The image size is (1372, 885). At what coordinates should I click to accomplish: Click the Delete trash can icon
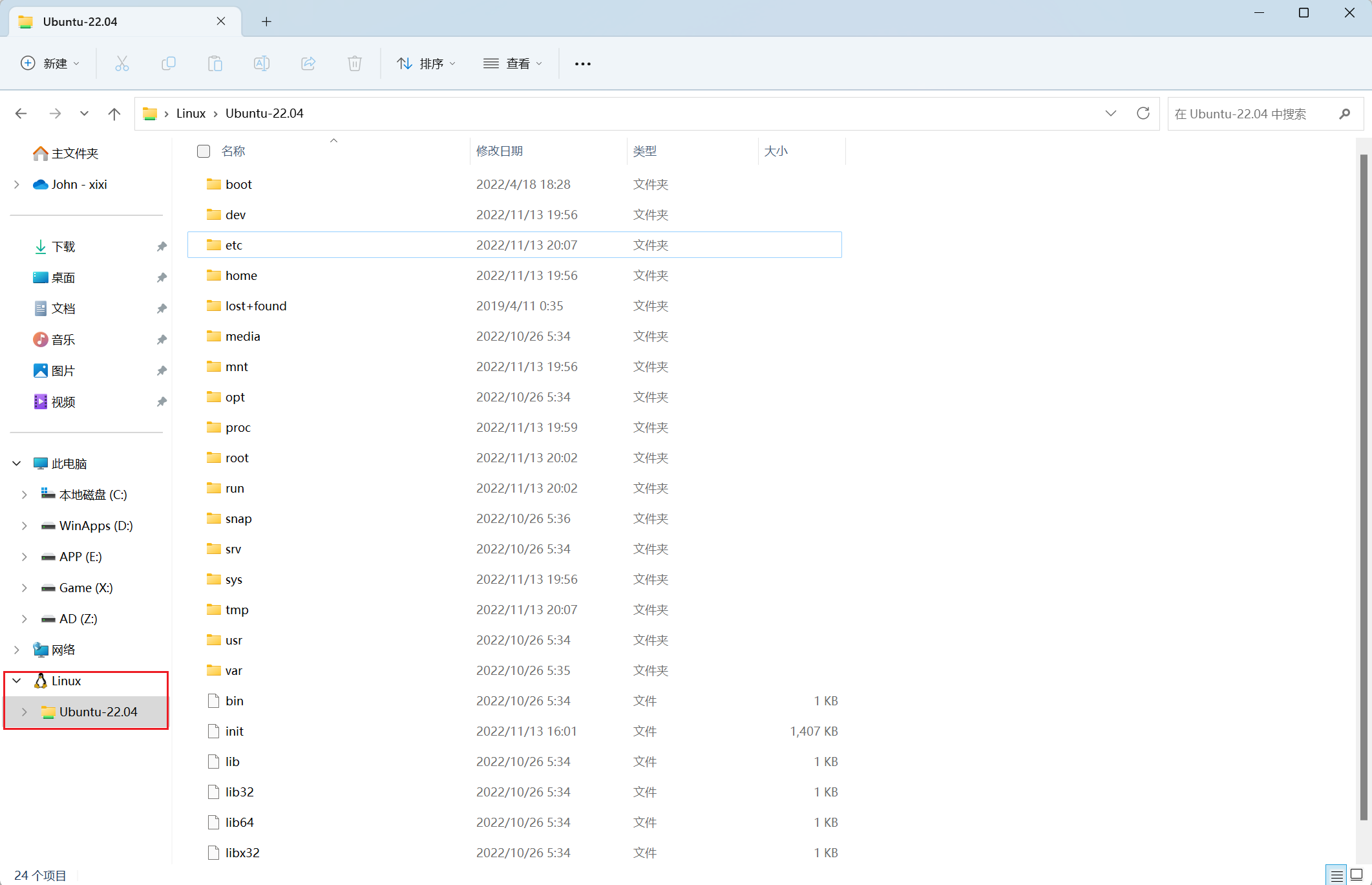355,63
